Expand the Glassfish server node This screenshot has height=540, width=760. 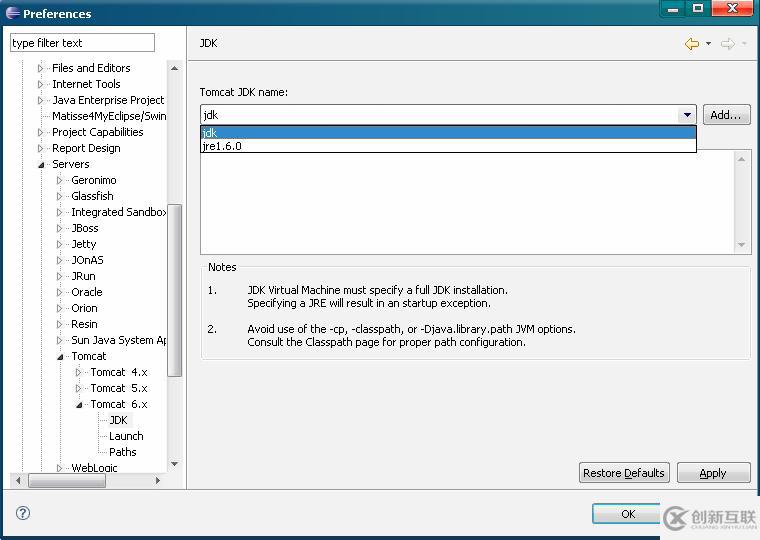coord(60,196)
